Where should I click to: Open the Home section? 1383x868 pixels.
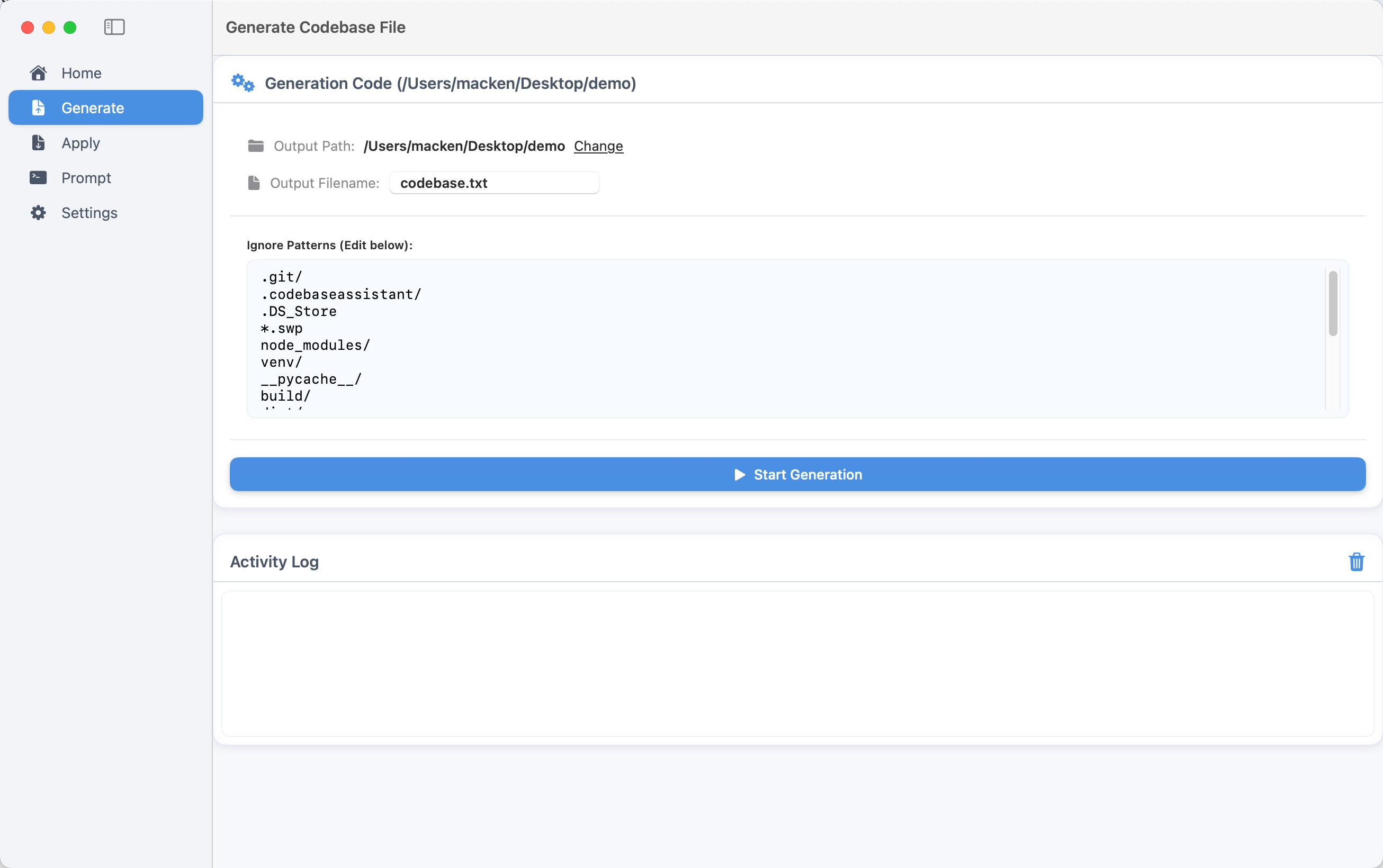pyautogui.click(x=106, y=73)
